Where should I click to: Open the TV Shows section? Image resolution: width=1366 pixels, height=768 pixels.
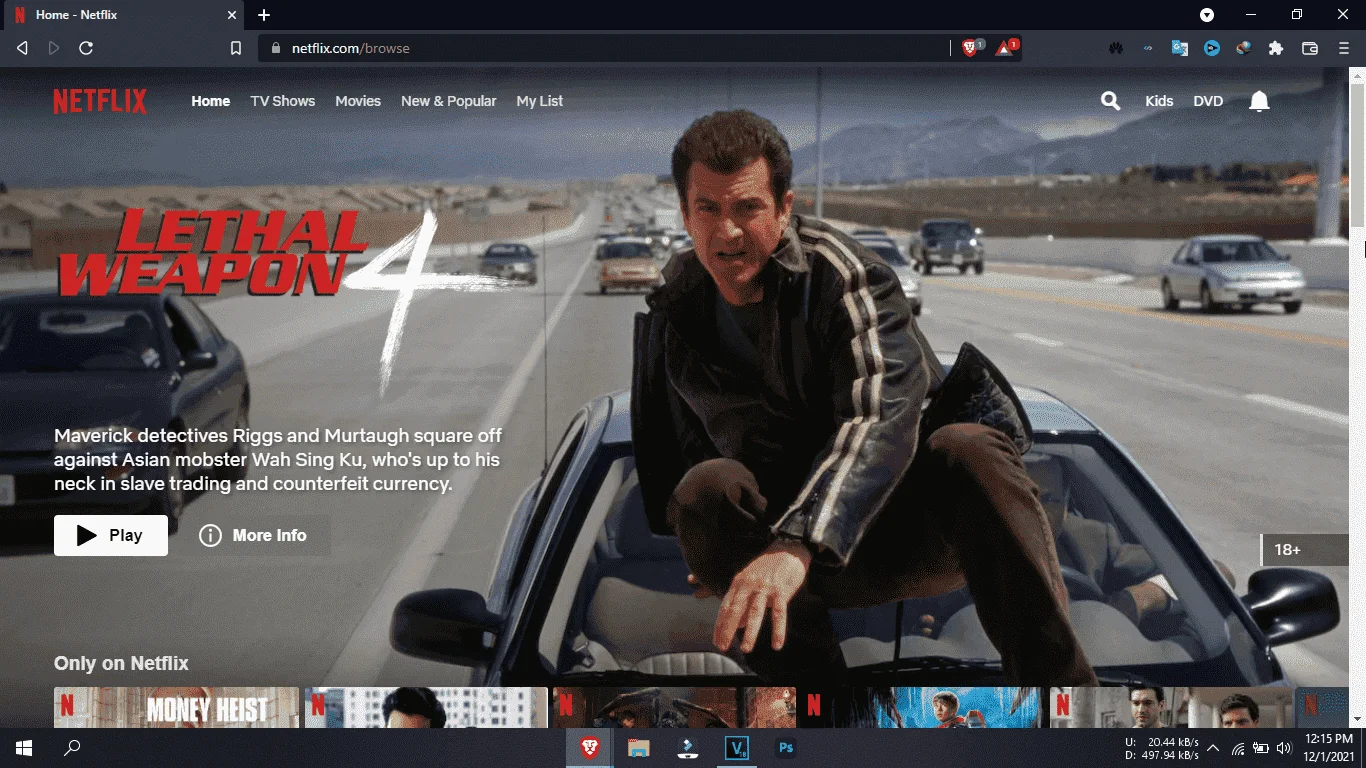click(283, 101)
